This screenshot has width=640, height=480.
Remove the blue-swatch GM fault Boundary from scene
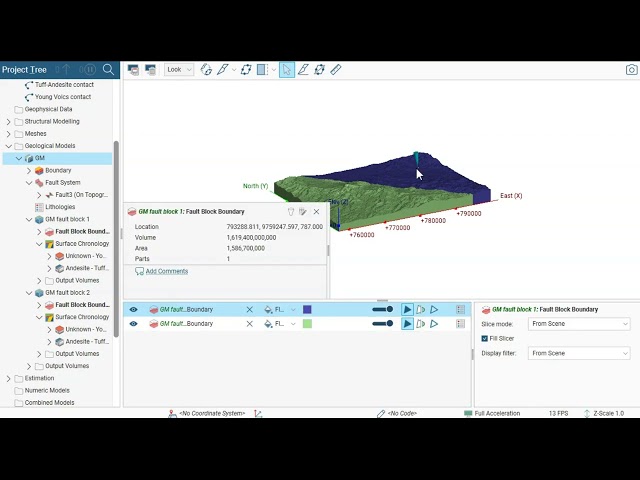249,310
